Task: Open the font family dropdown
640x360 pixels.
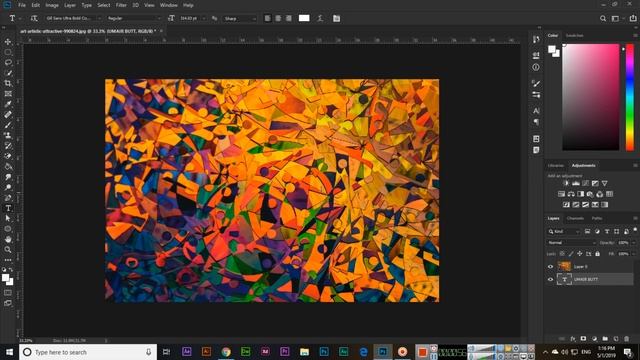Action: 73,18
